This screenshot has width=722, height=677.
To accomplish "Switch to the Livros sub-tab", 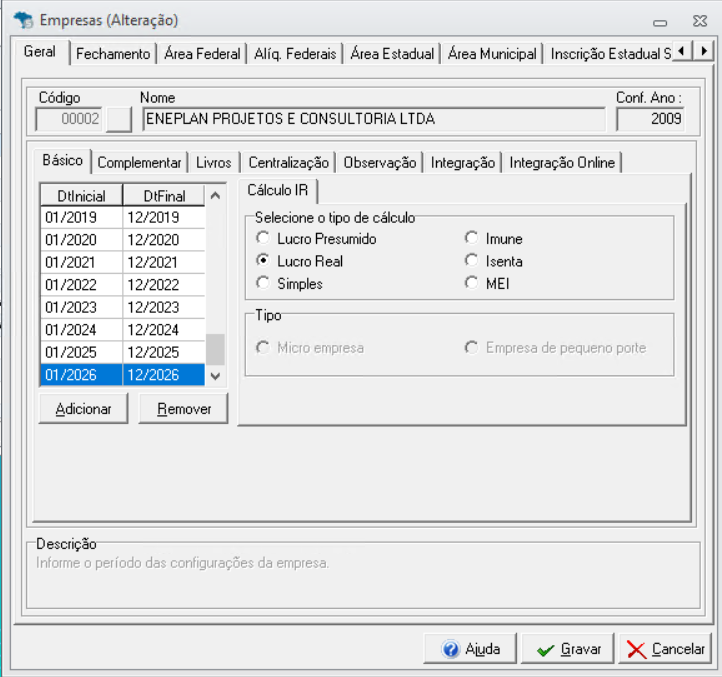I will coord(214,163).
